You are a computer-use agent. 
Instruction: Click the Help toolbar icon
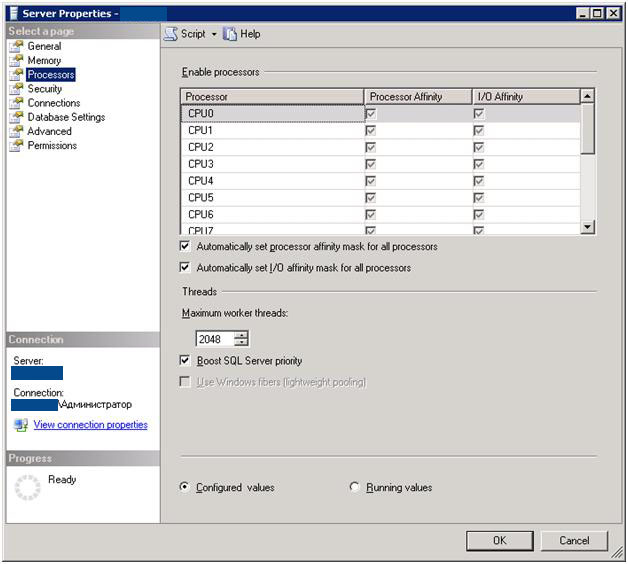(x=230, y=34)
